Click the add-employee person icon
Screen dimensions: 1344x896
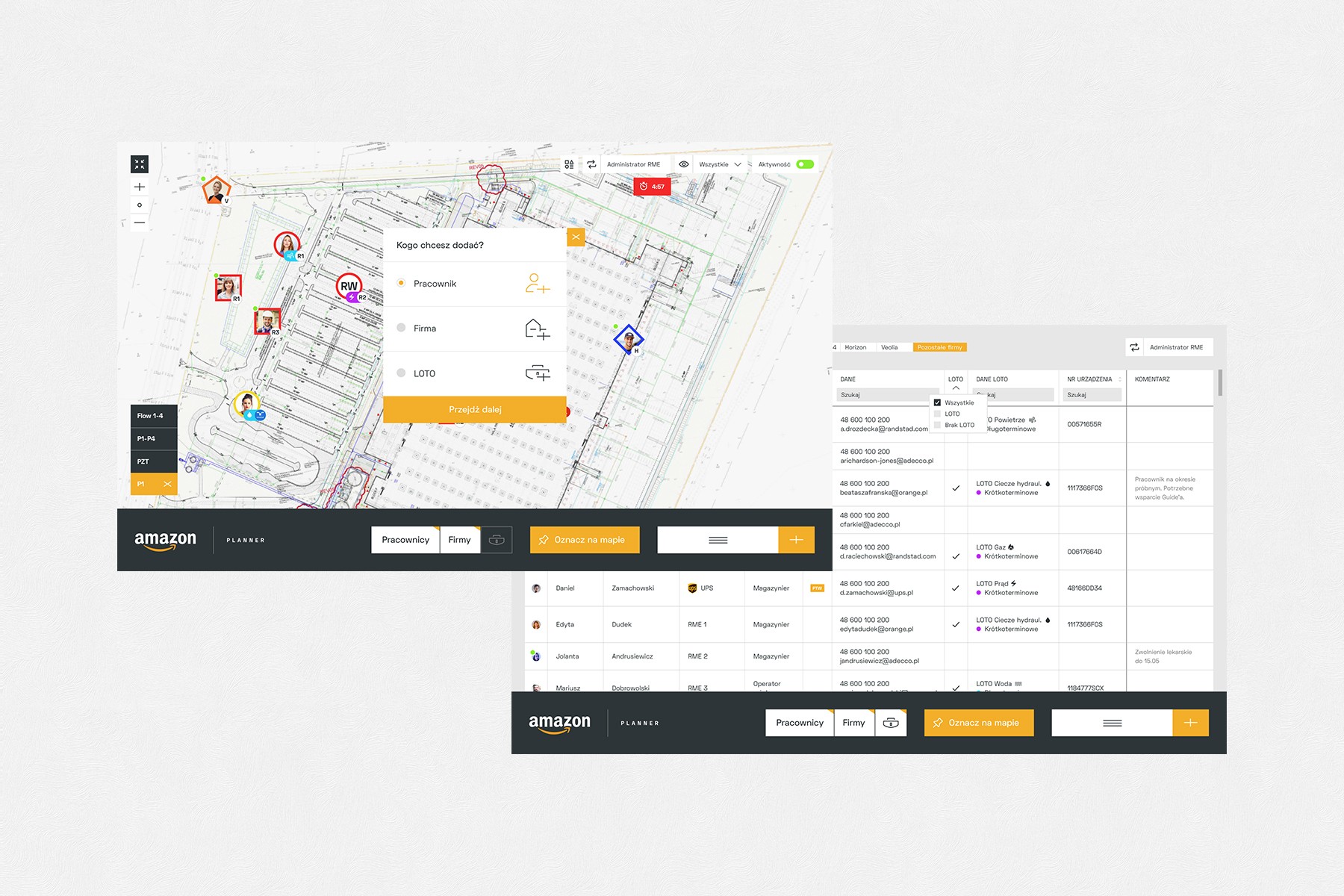tap(538, 284)
